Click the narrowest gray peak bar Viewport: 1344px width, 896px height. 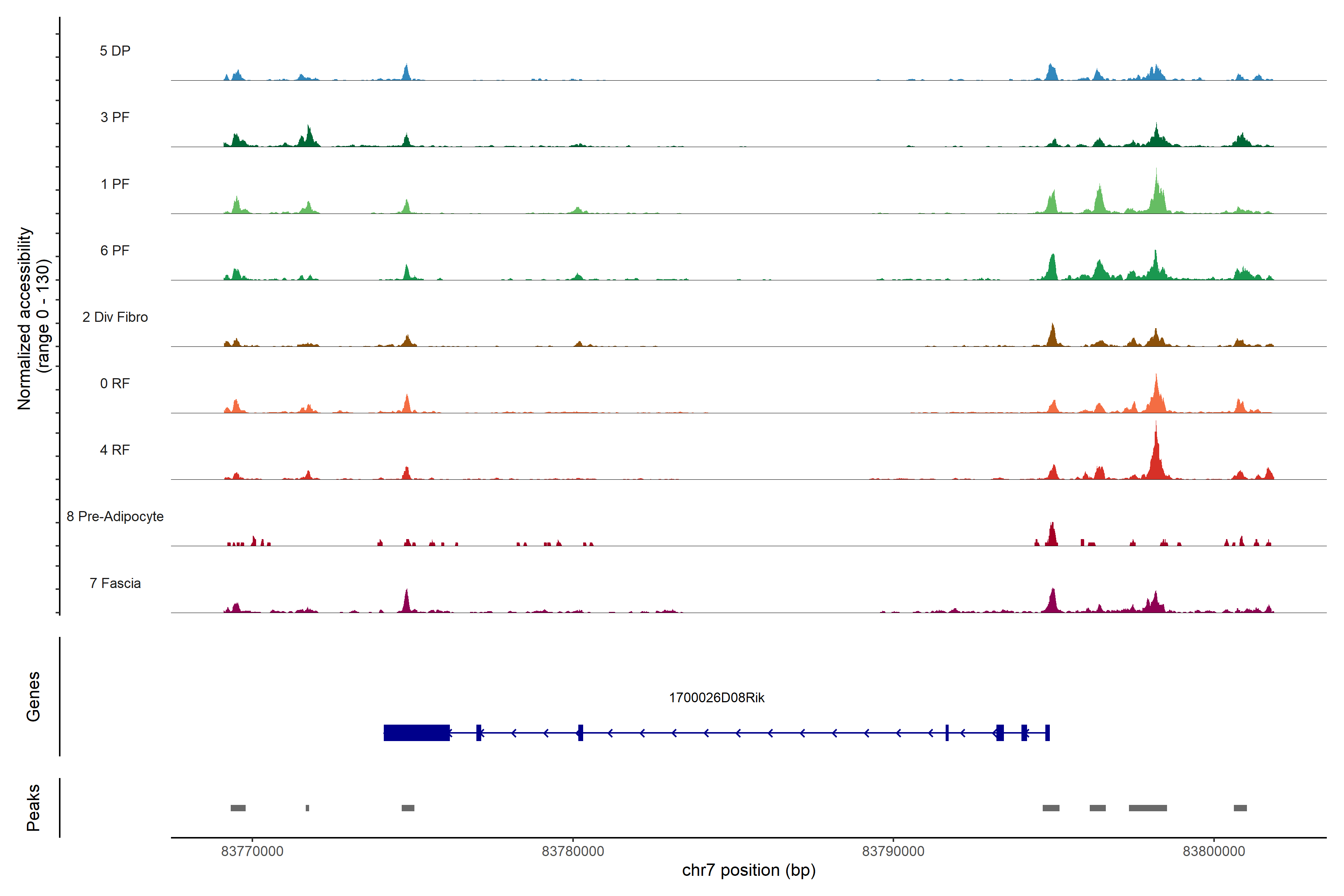pos(307,808)
